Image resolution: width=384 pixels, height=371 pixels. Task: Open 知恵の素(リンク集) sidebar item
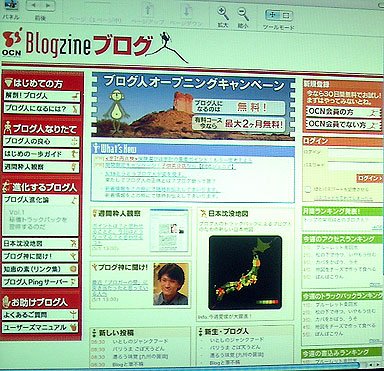click(40, 269)
